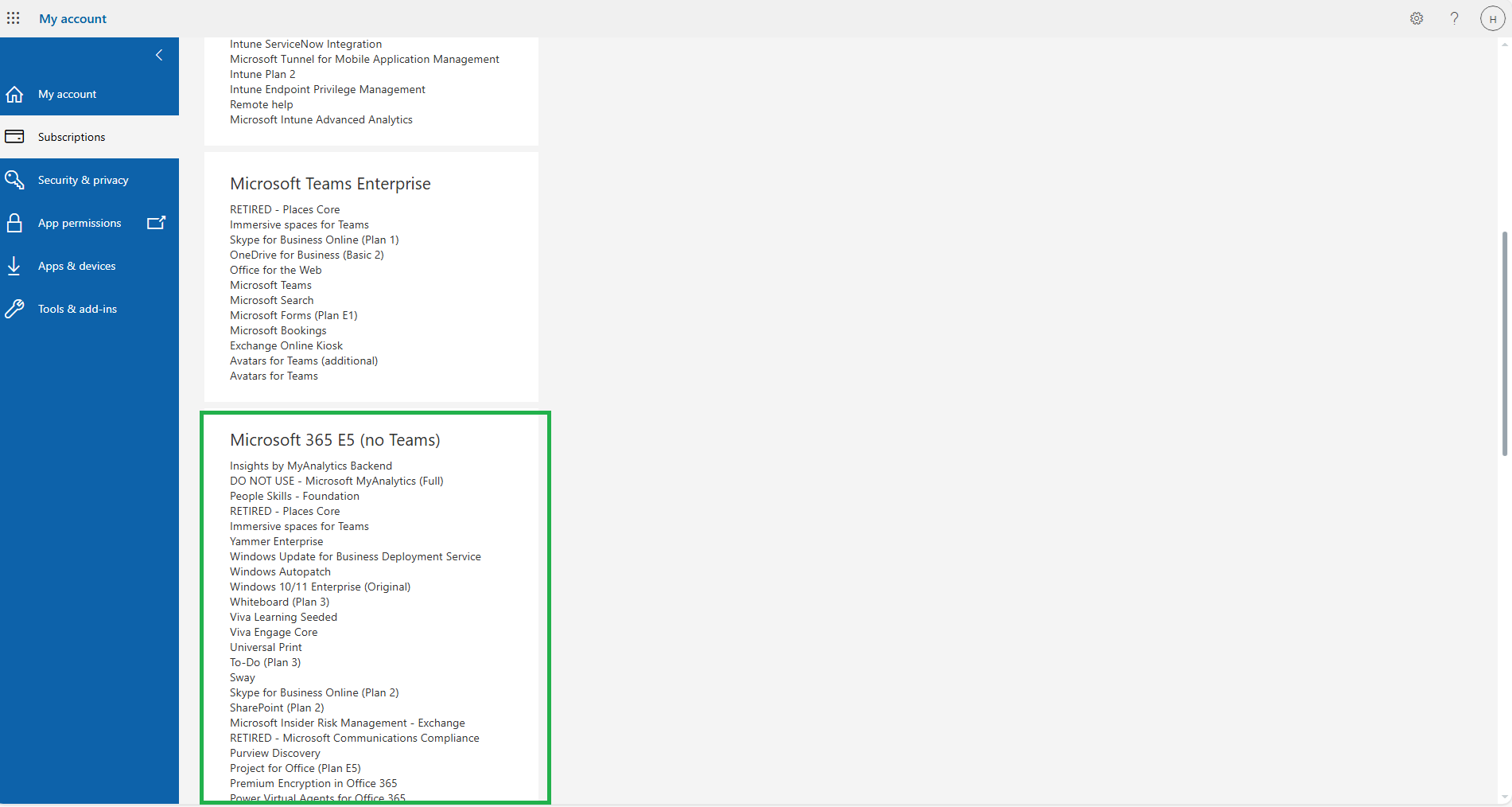
Task: Click Exchange Online Kiosk
Action: [x=286, y=345]
